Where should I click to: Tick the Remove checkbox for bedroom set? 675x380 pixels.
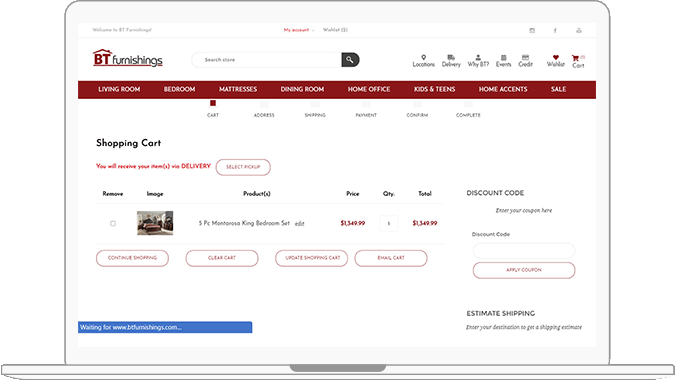coord(113,223)
